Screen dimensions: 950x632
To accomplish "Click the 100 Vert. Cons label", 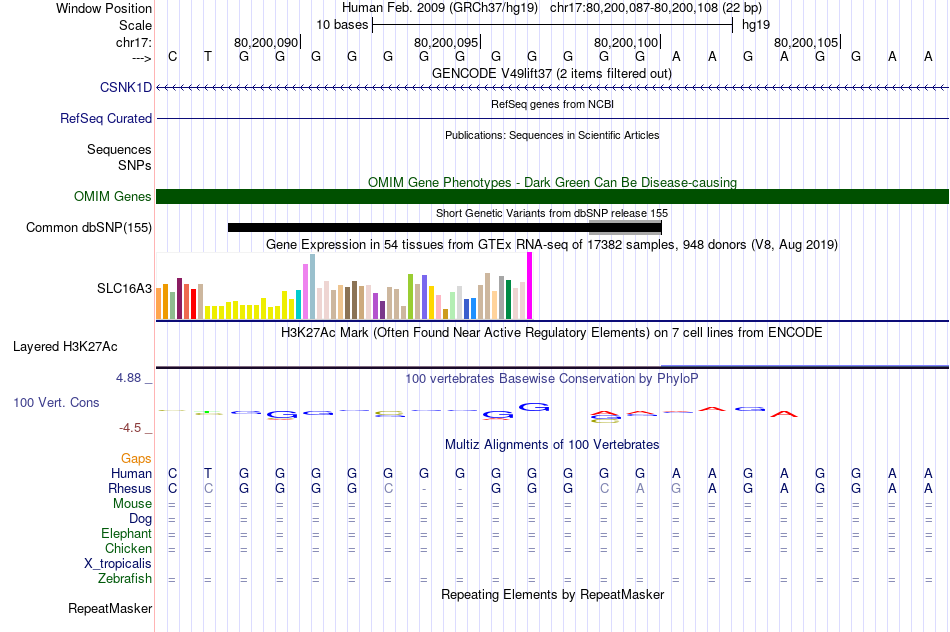I will tap(56, 403).
